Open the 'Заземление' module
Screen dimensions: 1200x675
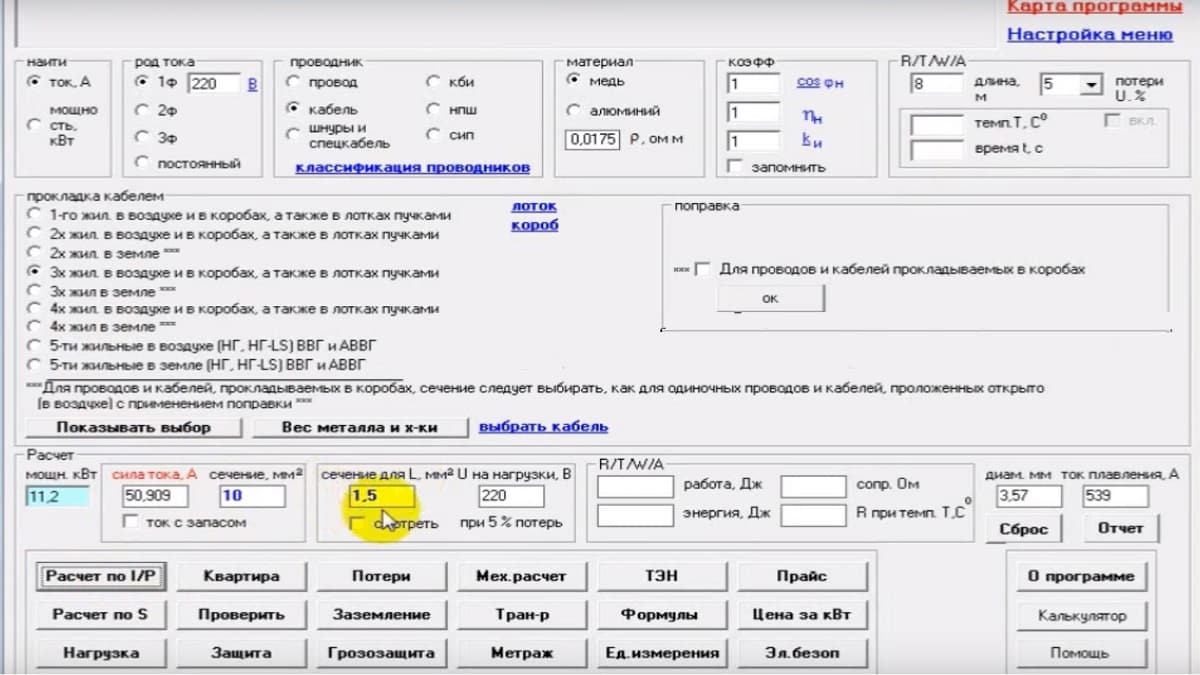381,614
